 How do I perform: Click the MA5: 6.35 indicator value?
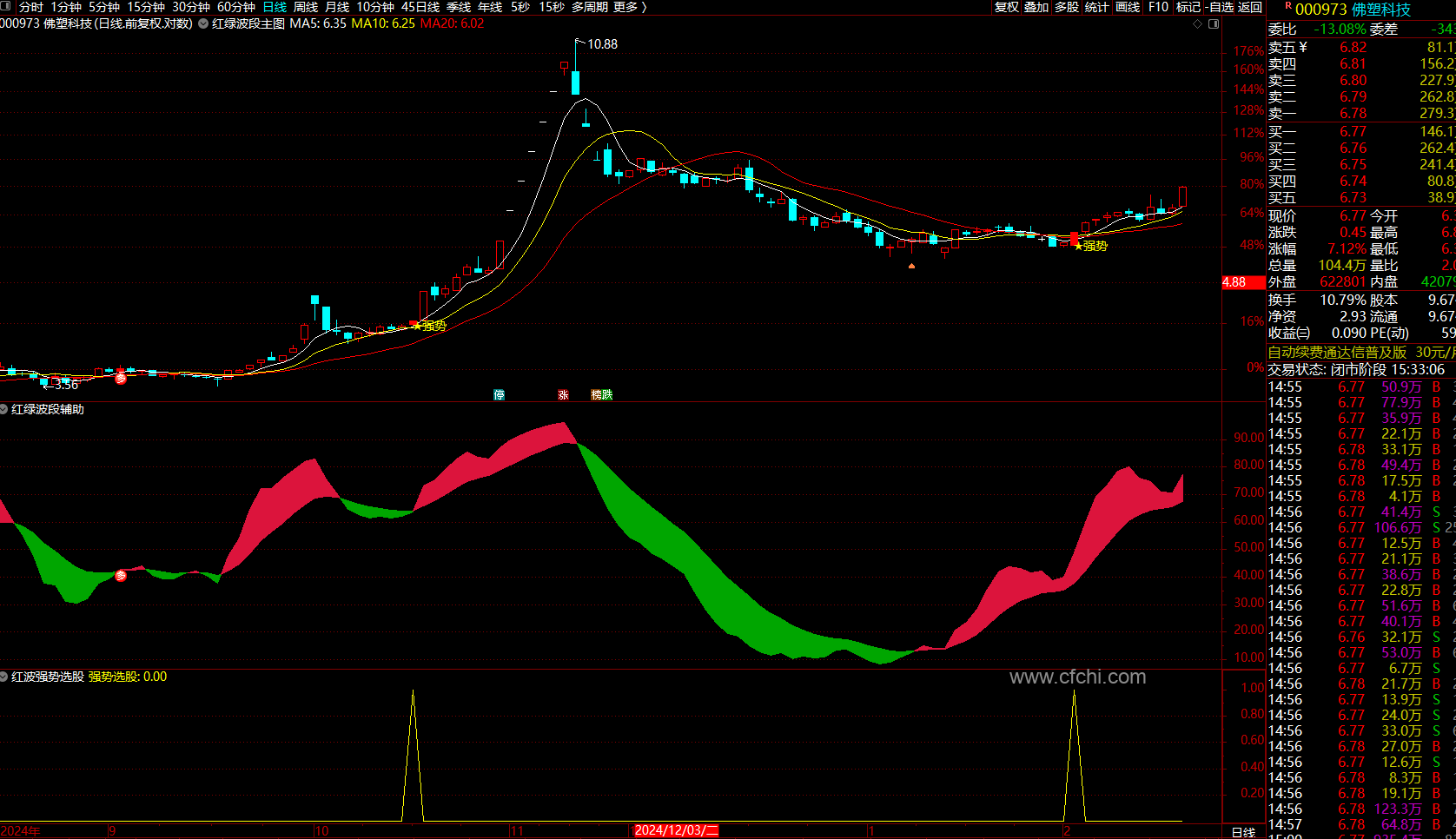pos(318,23)
